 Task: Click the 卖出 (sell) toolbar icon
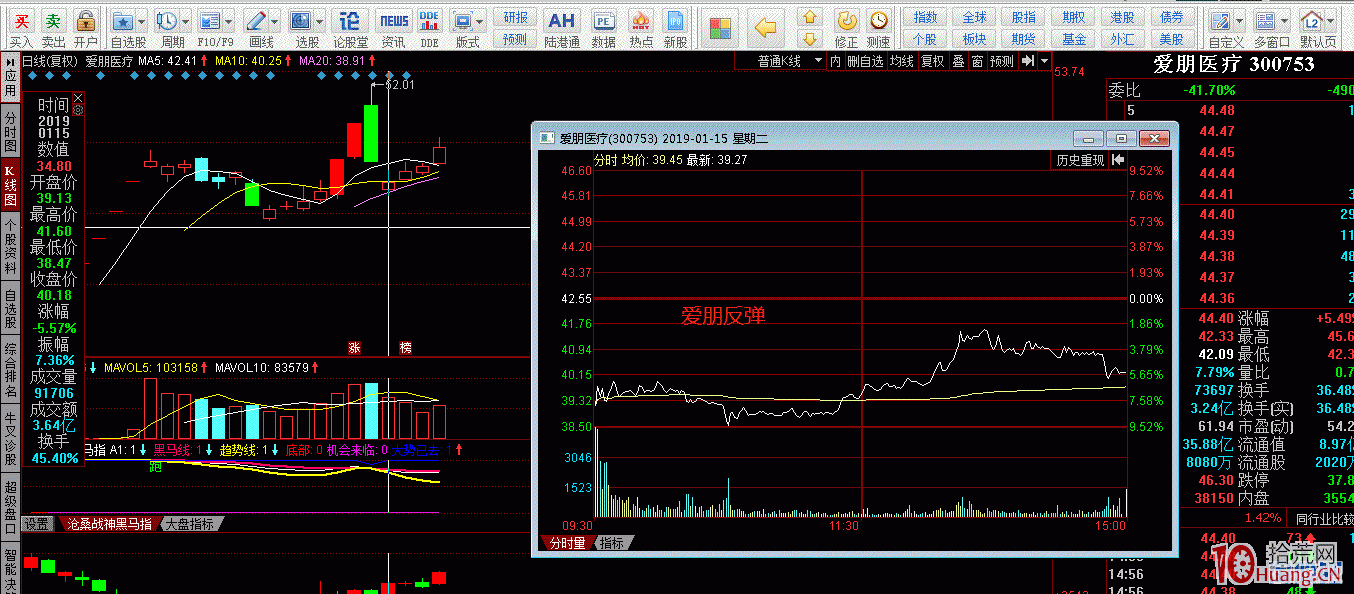coord(54,21)
